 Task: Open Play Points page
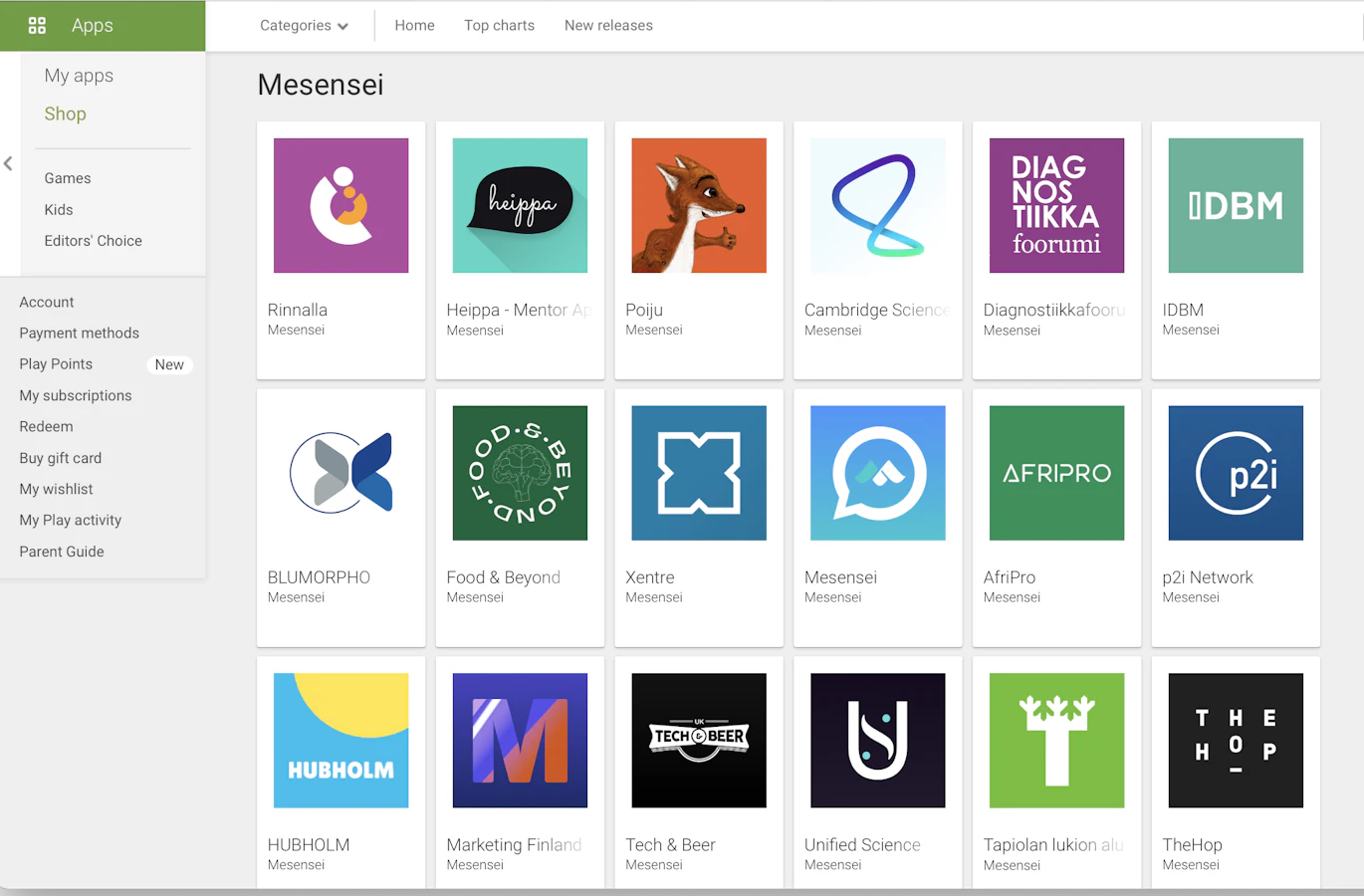point(56,364)
